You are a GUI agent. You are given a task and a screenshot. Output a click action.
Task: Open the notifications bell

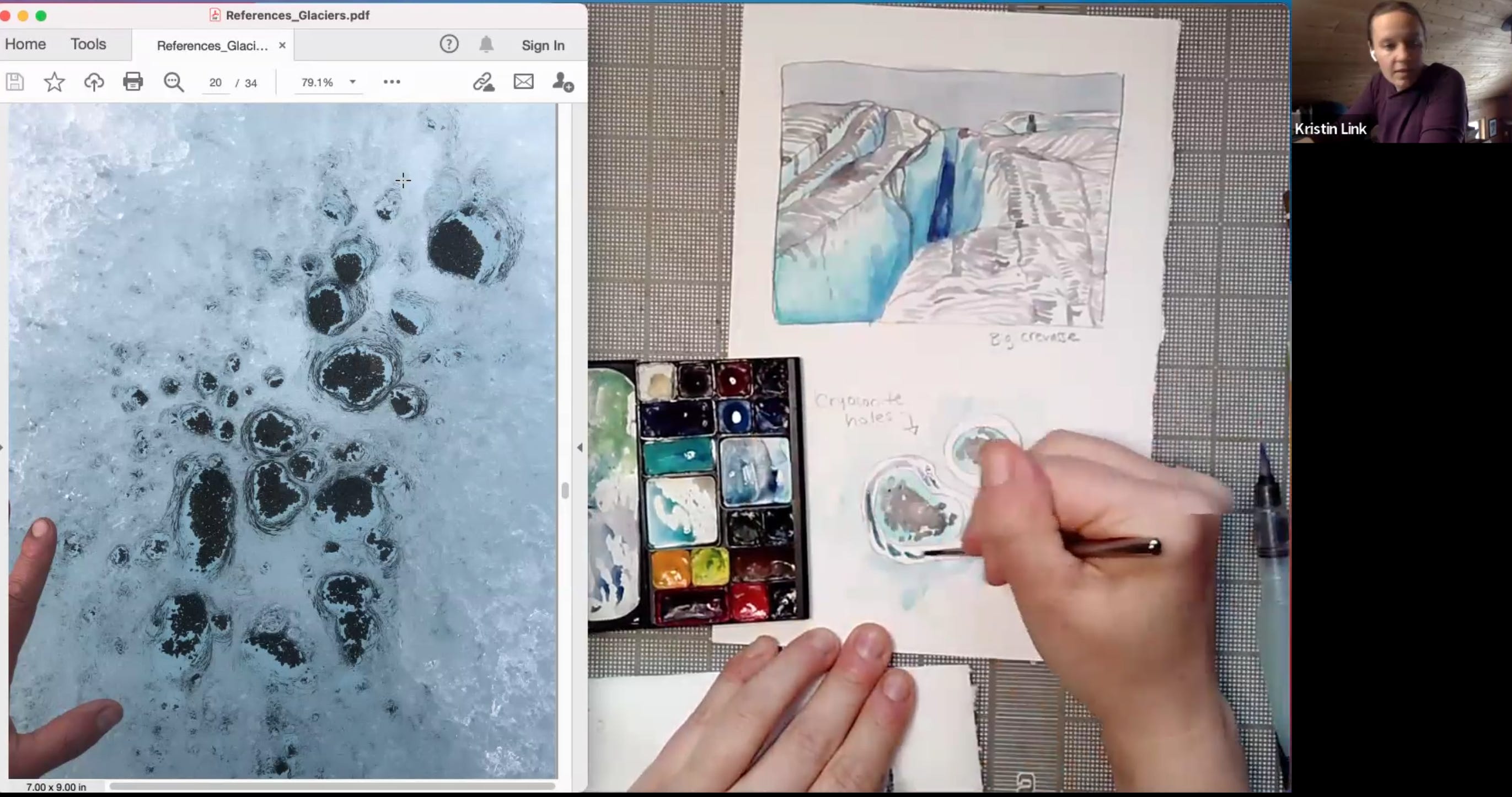pos(486,45)
